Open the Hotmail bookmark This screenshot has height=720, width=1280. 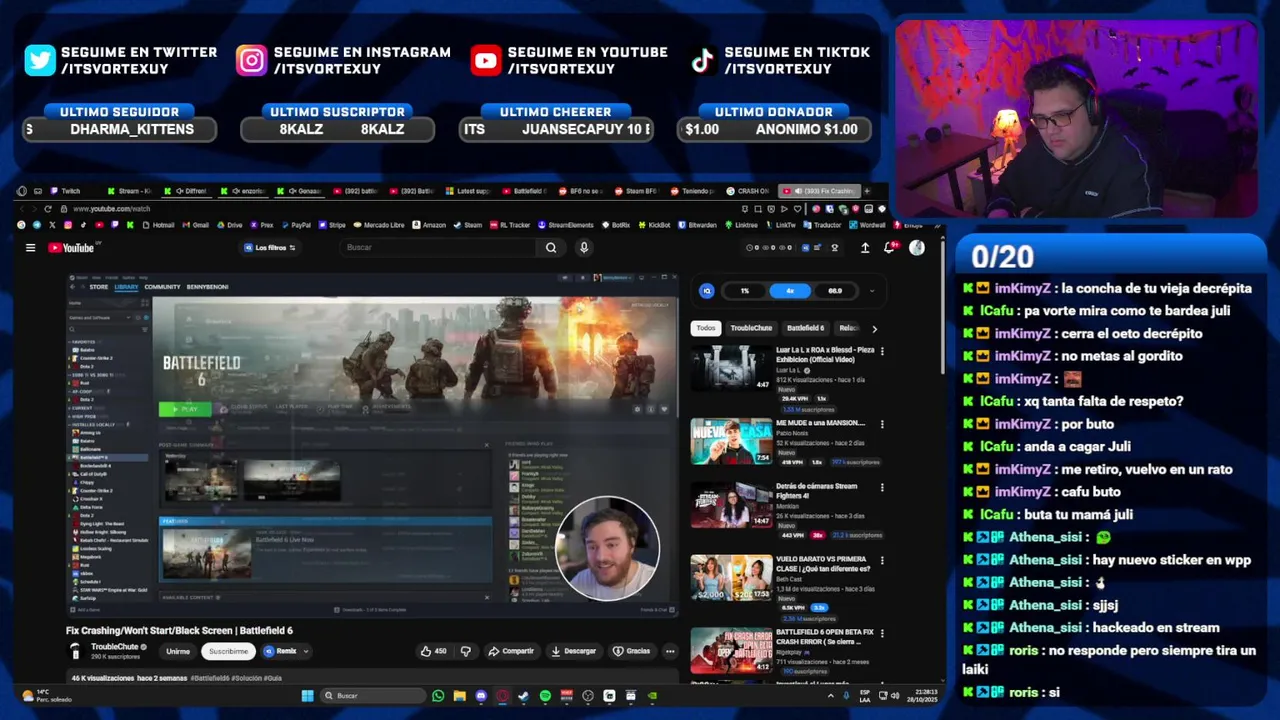(158, 225)
